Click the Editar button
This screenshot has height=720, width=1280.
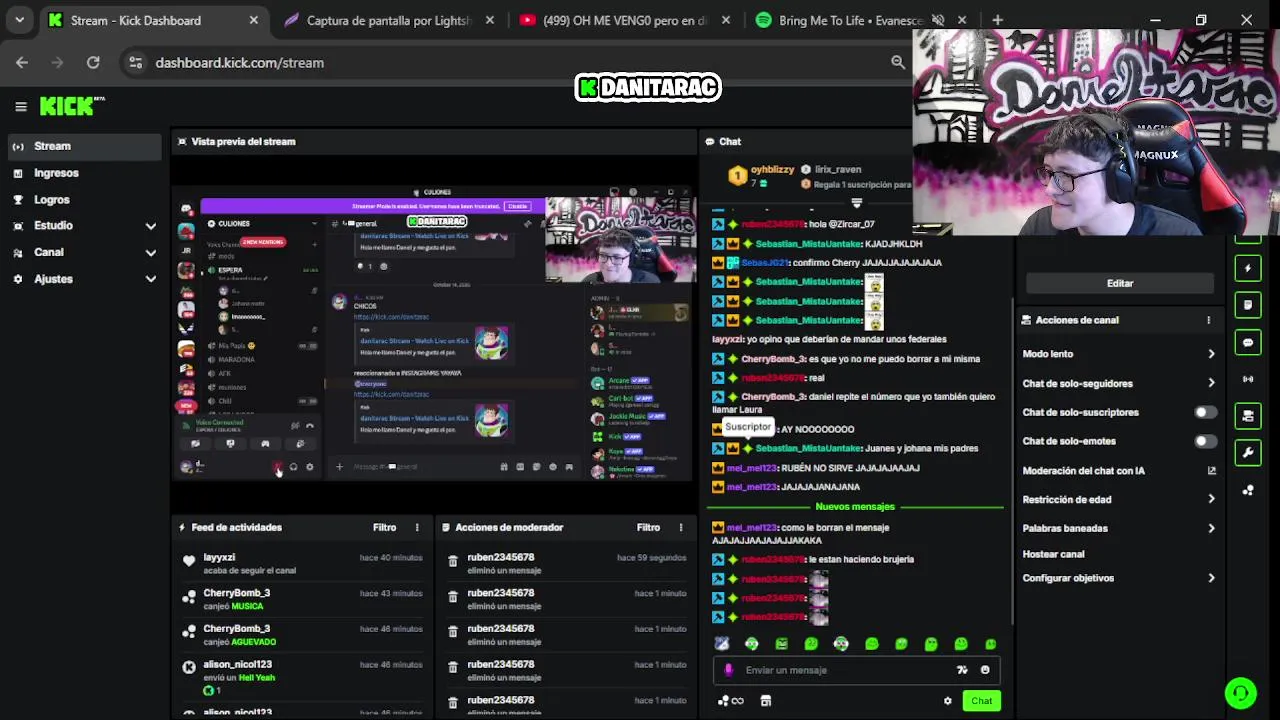(x=1119, y=283)
